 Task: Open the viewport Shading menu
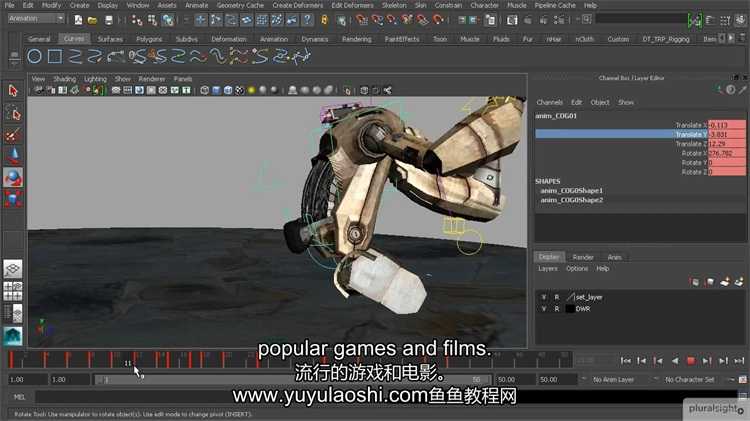[x=65, y=79]
